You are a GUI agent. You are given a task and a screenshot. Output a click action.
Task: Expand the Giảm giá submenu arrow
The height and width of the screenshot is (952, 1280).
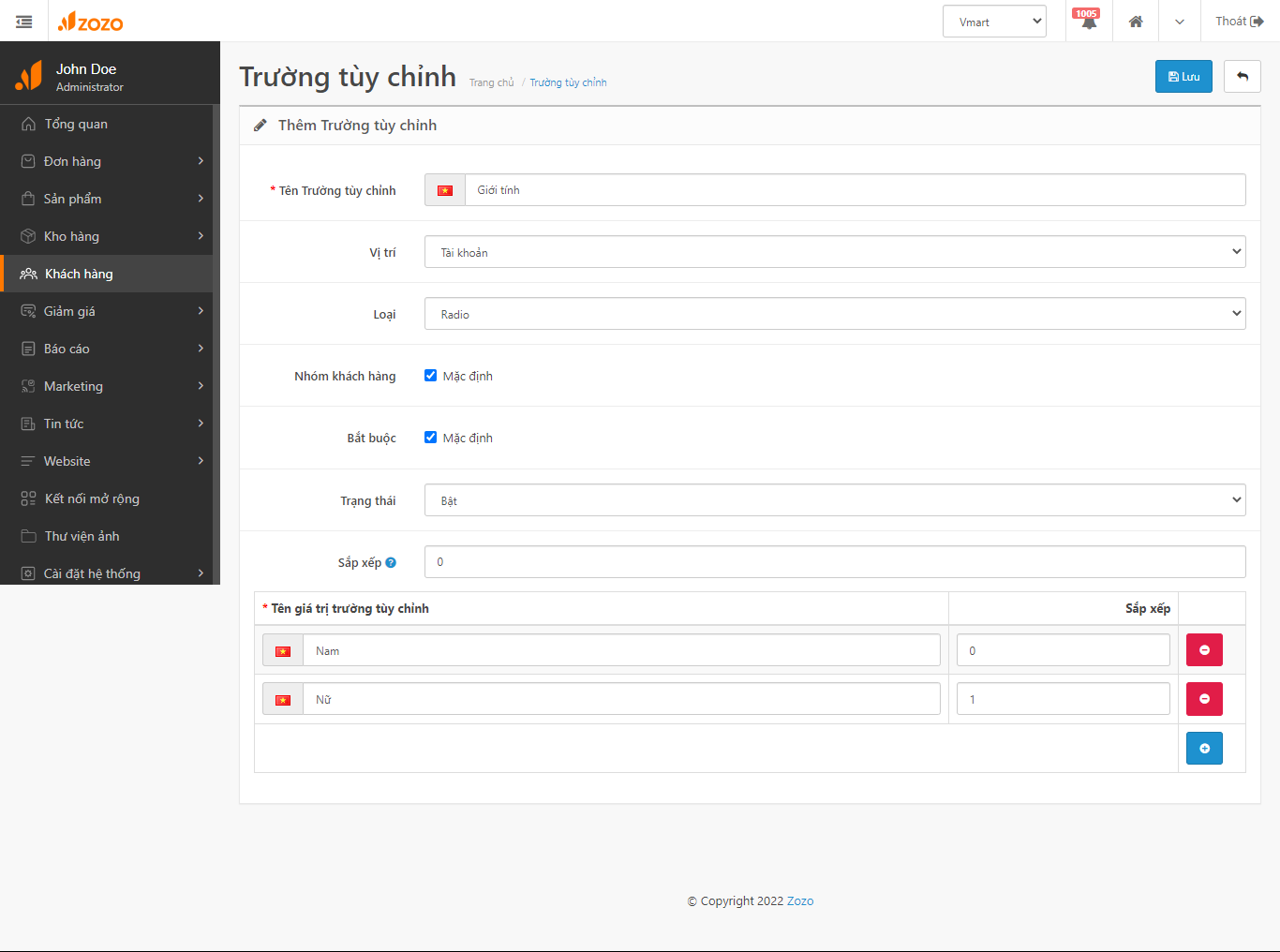coord(201,311)
